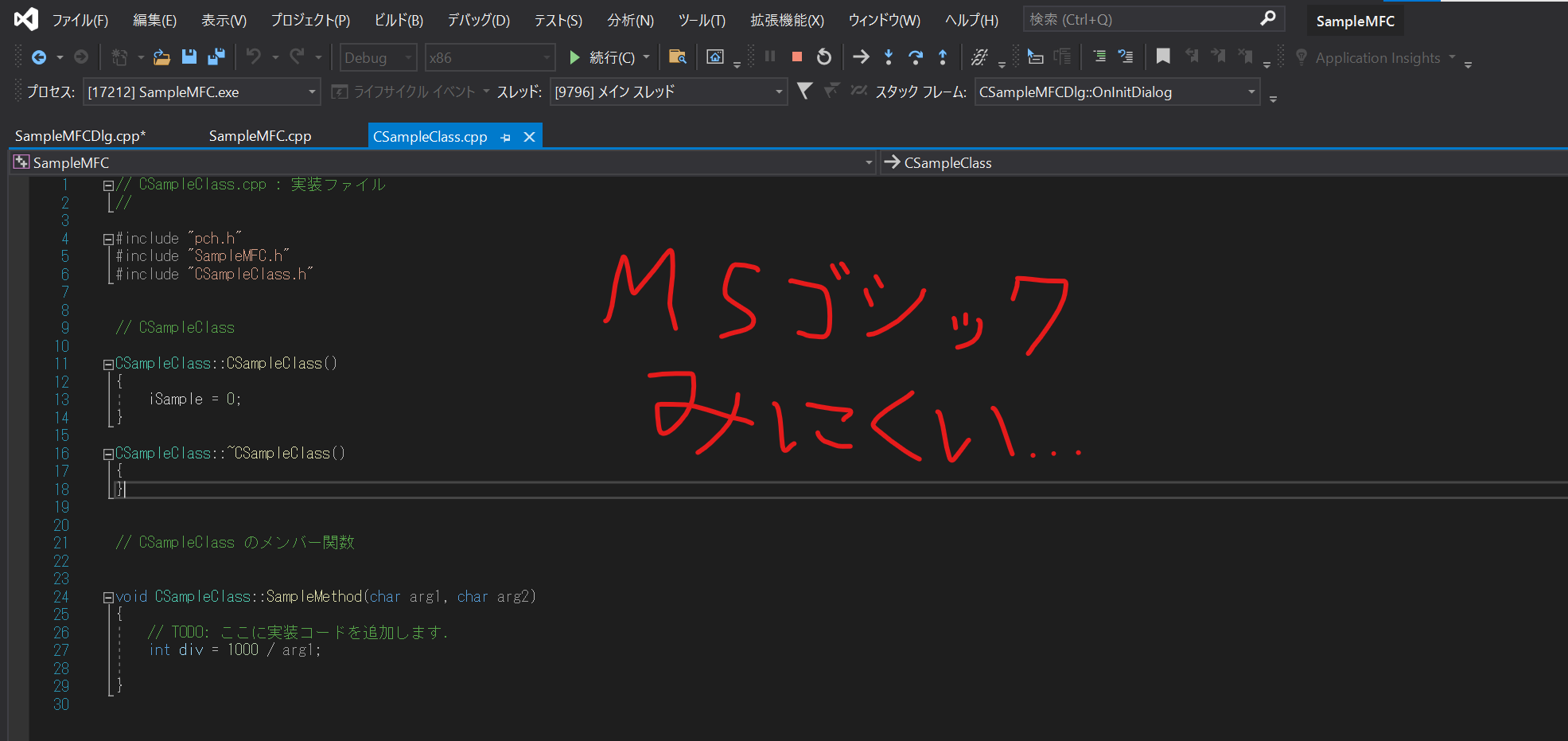This screenshot has height=741, width=1568.
Task: Collapse the CSampleClass constructor region
Action: click(107, 363)
